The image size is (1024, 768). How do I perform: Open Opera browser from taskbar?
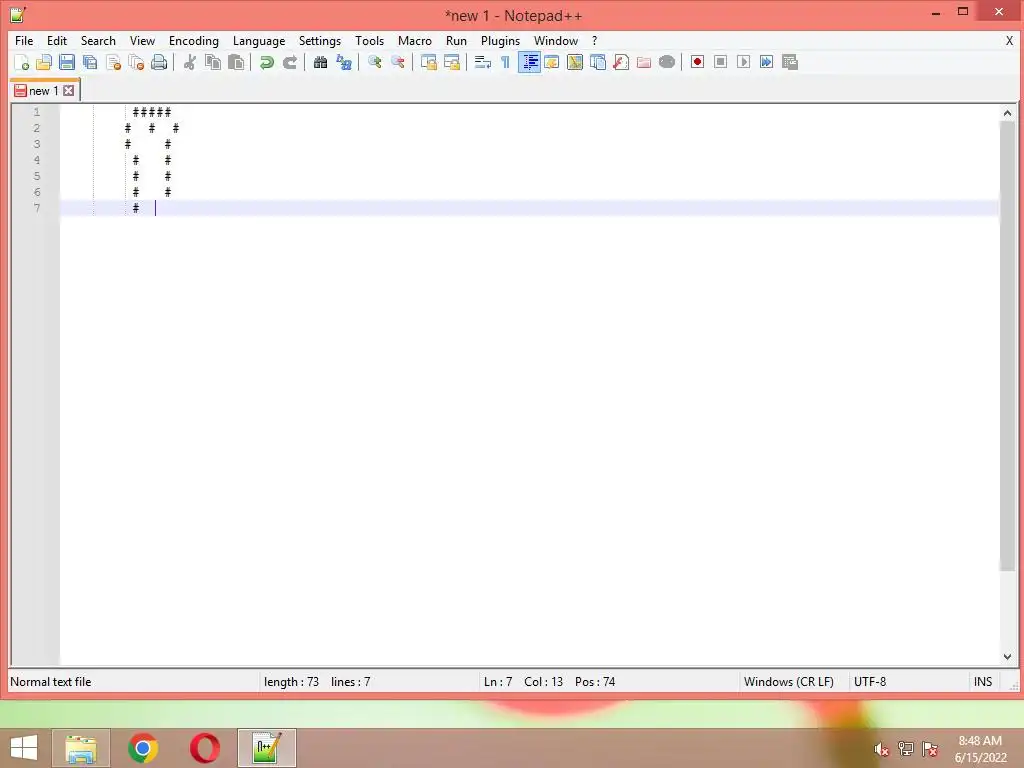coord(204,748)
